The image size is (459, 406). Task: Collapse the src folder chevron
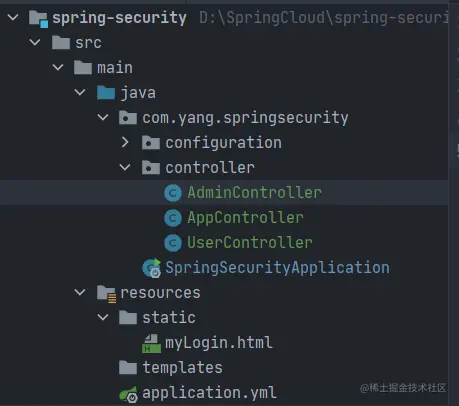click(35, 42)
